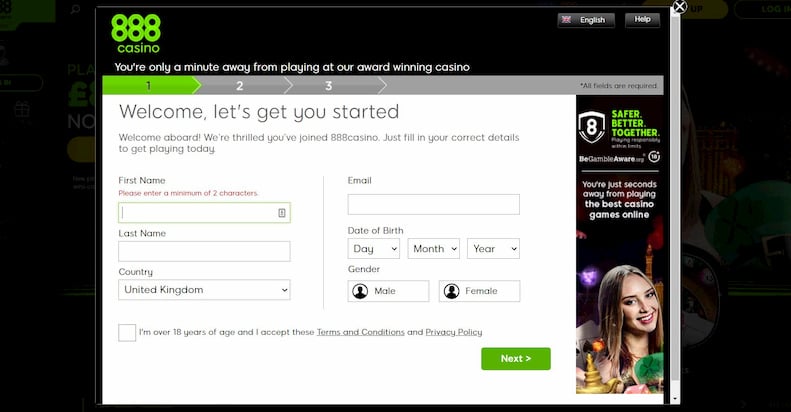Click '*All fields are required' note
Screen dimensions: 791x412
coord(618,86)
